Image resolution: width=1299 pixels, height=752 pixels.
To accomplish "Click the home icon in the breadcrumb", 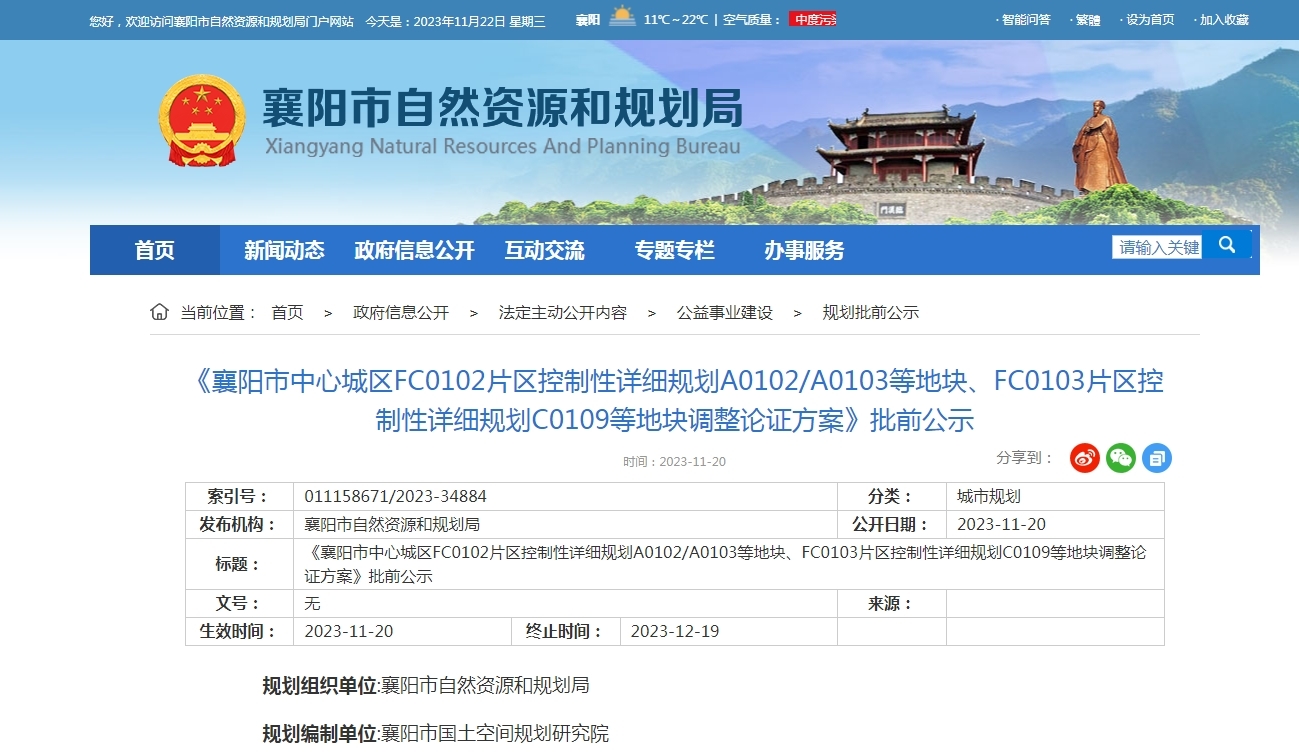I will (x=158, y=312).
